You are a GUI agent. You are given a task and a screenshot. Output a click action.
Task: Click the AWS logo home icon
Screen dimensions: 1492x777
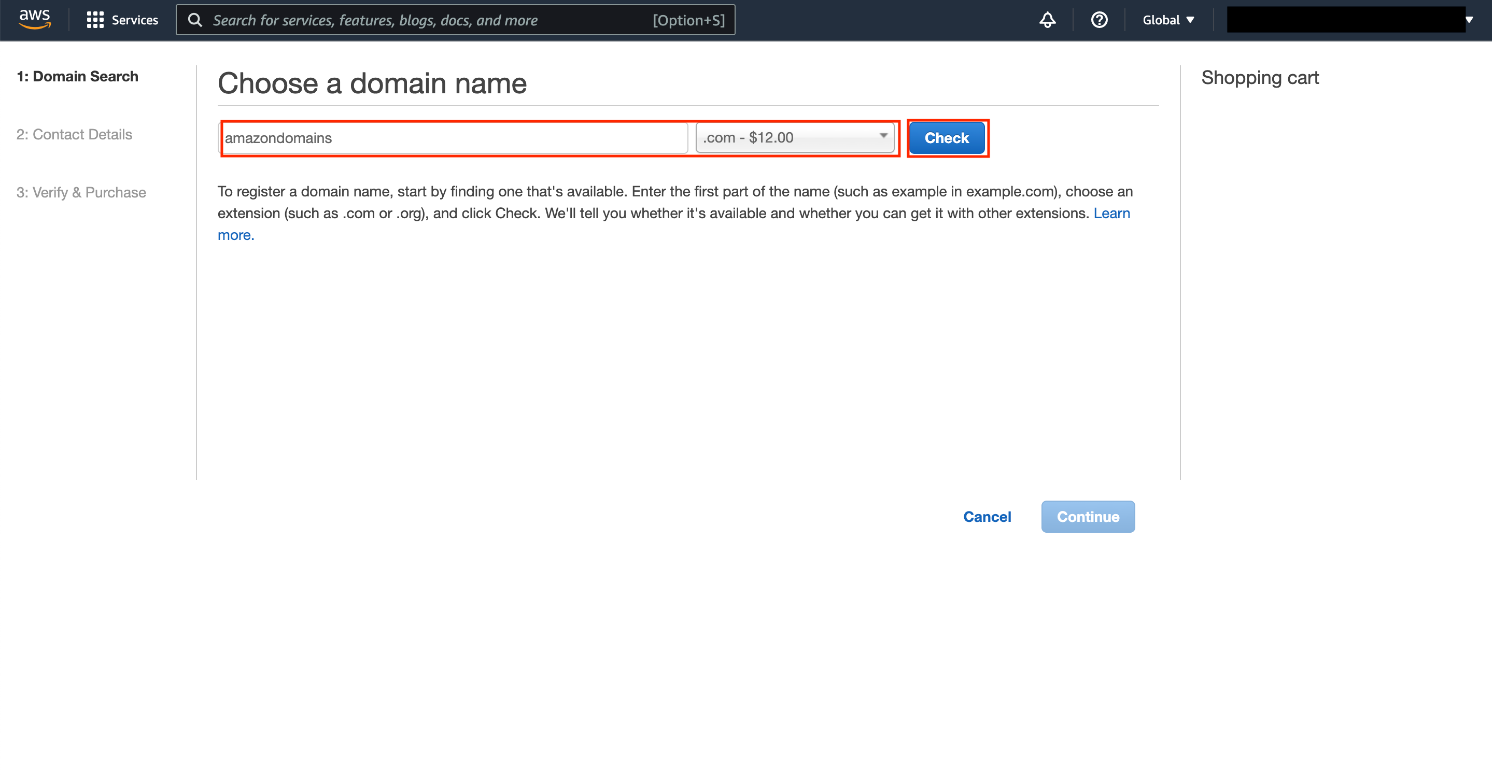pyautogui.click(x=34, y=20)
